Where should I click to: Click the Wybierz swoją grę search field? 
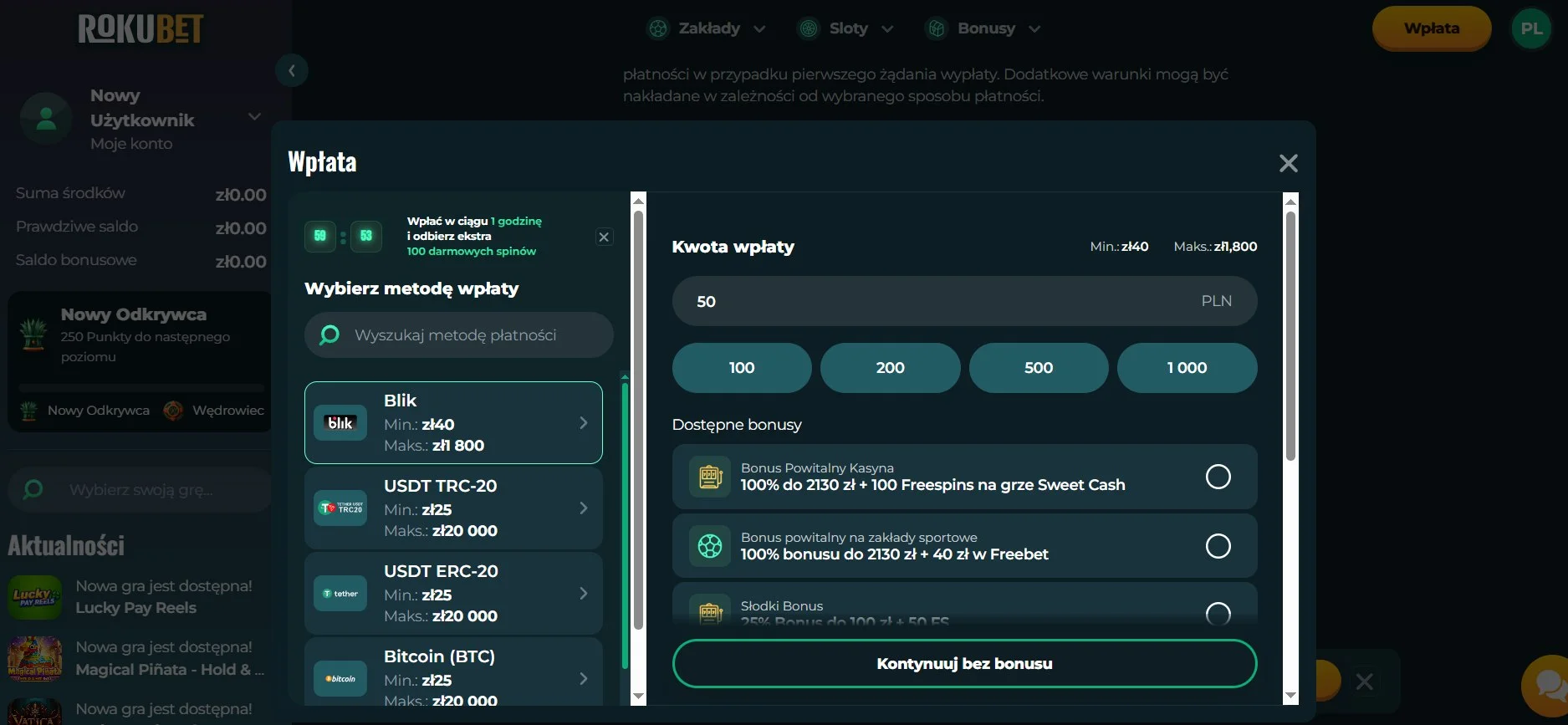tap(140, 490)
